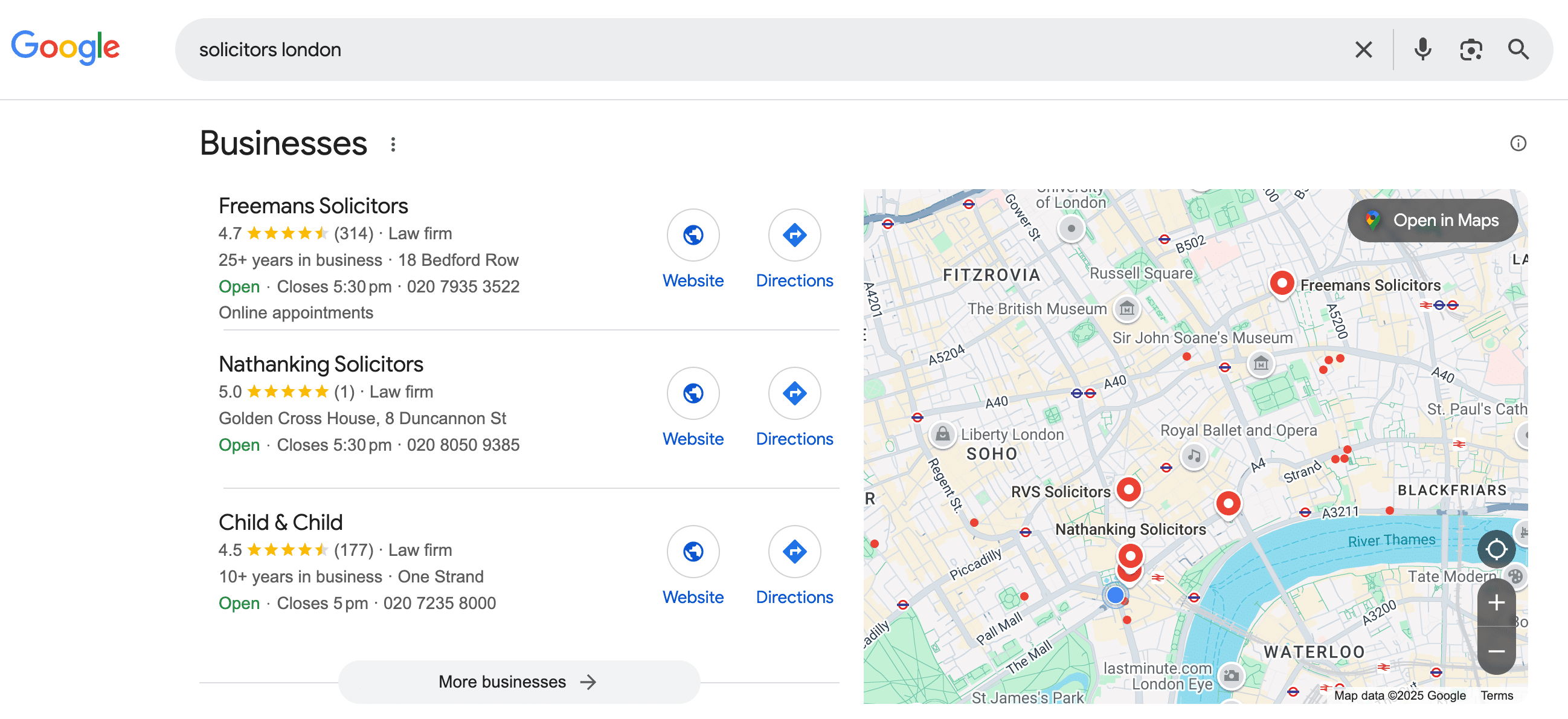Get Directions to Nathanking Solicitors
The height and width of the screenshot is (719, 1568).
tap(794, 393)
